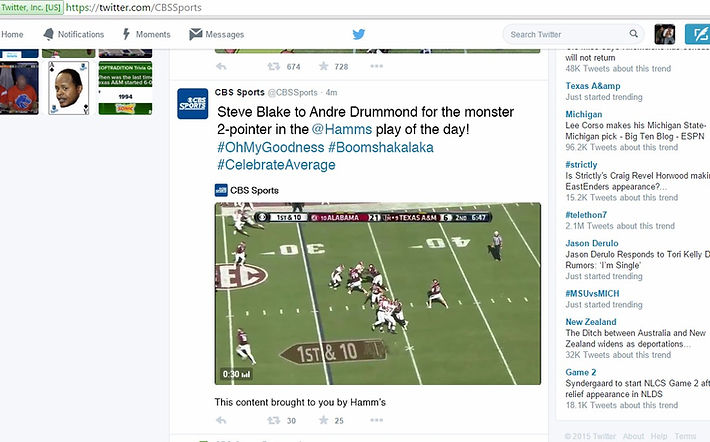Click the search magnifier icon
710x442 pixels.
633,34
